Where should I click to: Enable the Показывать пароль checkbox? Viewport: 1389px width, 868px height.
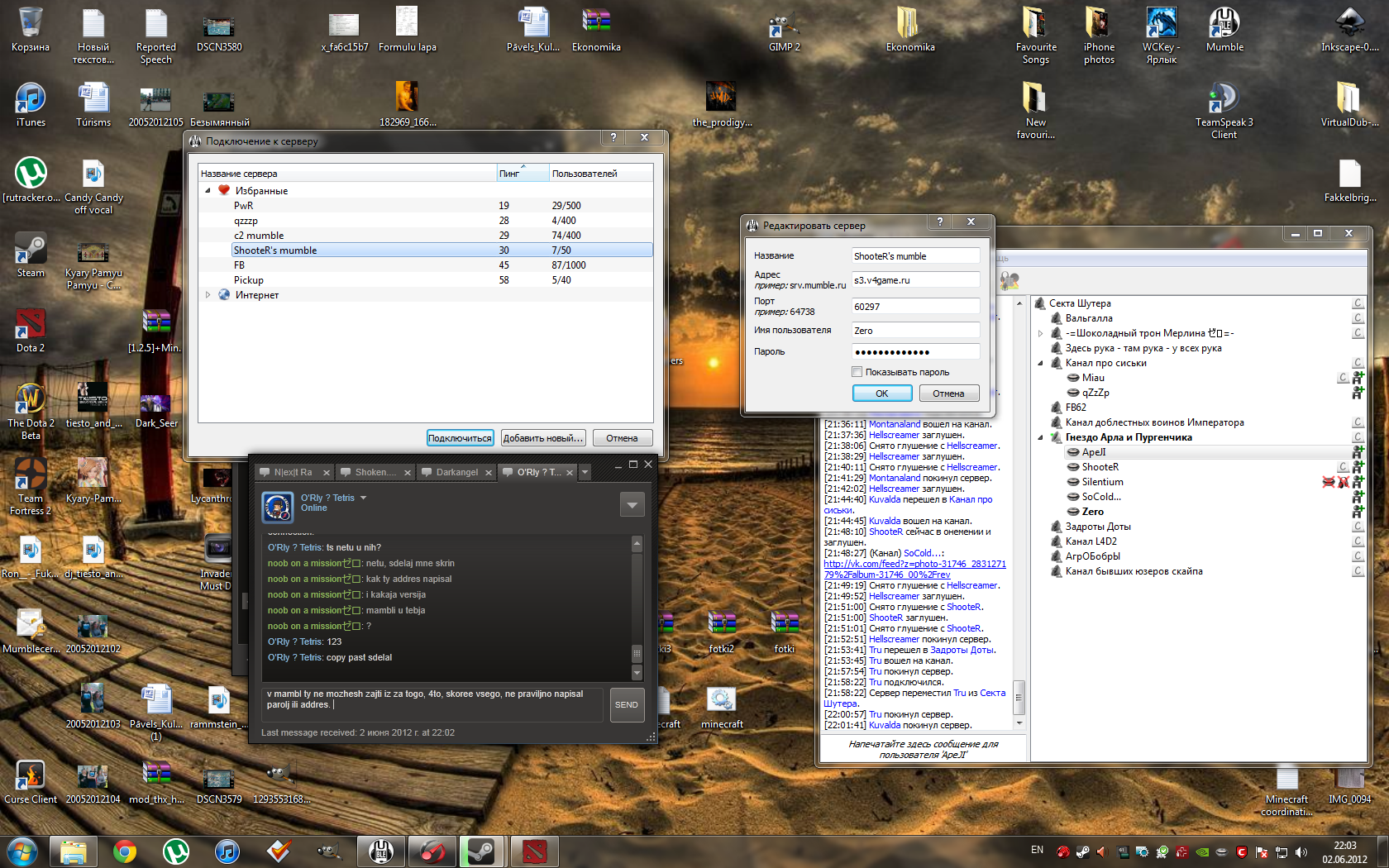pyautogui.click(x=857, y=372)
